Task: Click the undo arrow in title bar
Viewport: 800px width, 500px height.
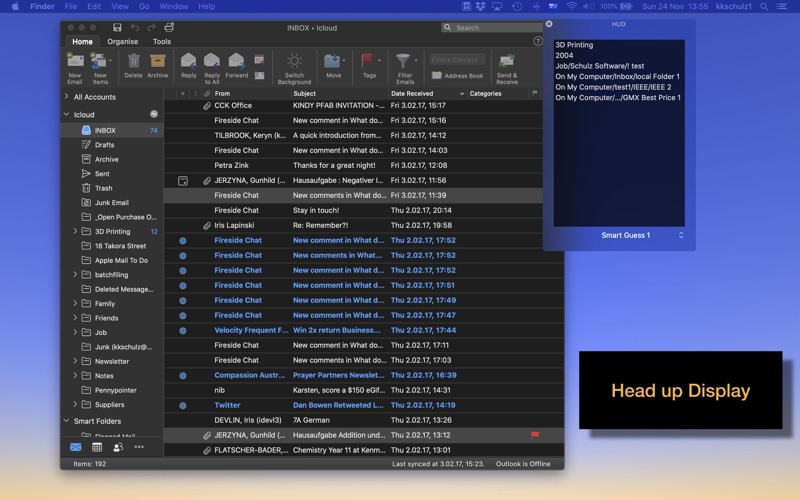Action: [x=135, y=28]
